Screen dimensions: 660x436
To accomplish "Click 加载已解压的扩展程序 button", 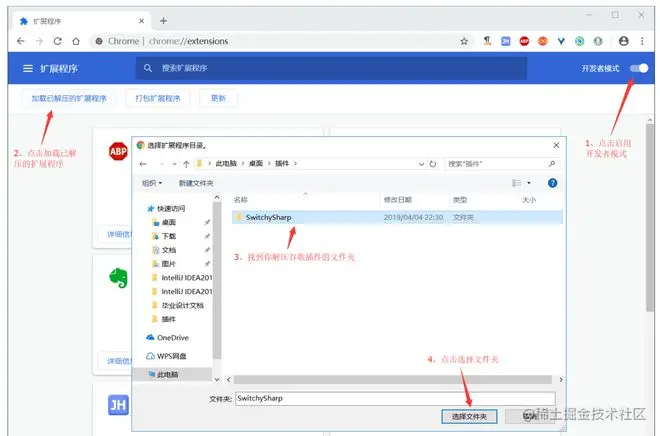I will click(x=69, y=98).
